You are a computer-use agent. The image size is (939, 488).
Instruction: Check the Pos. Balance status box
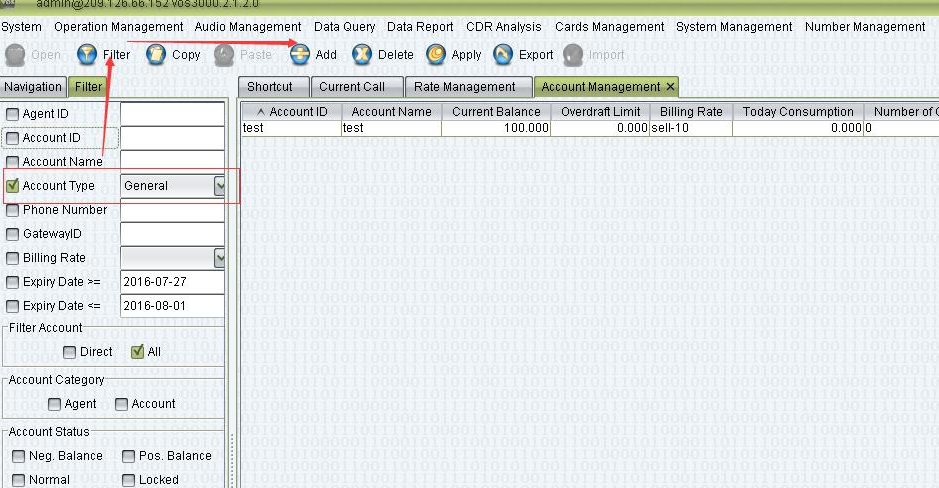pos(128,456)
